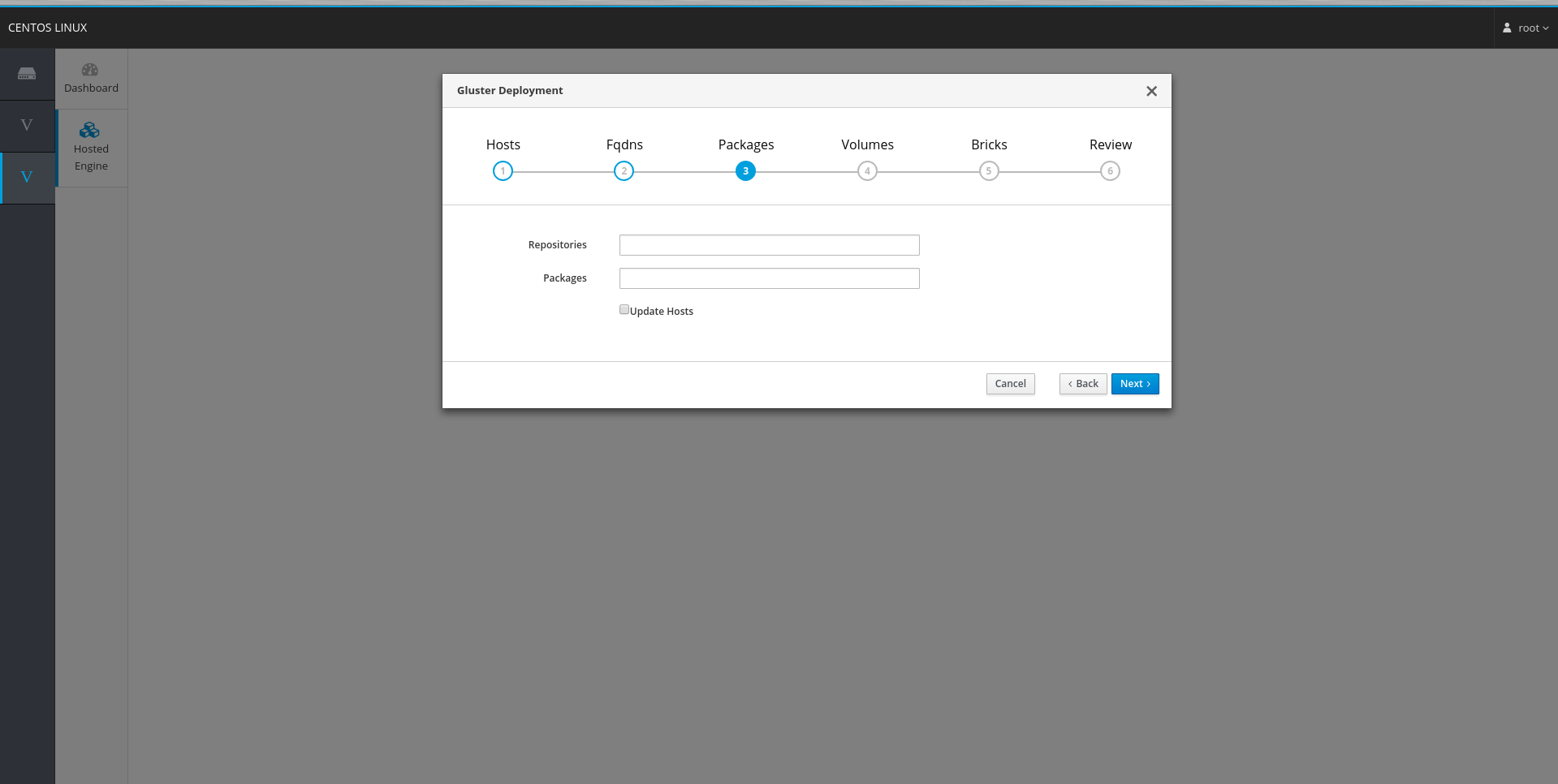Click the Next button to proceed
Image resolution: width=1558 pixels, height=784 pixels.
pos(1134,383)
